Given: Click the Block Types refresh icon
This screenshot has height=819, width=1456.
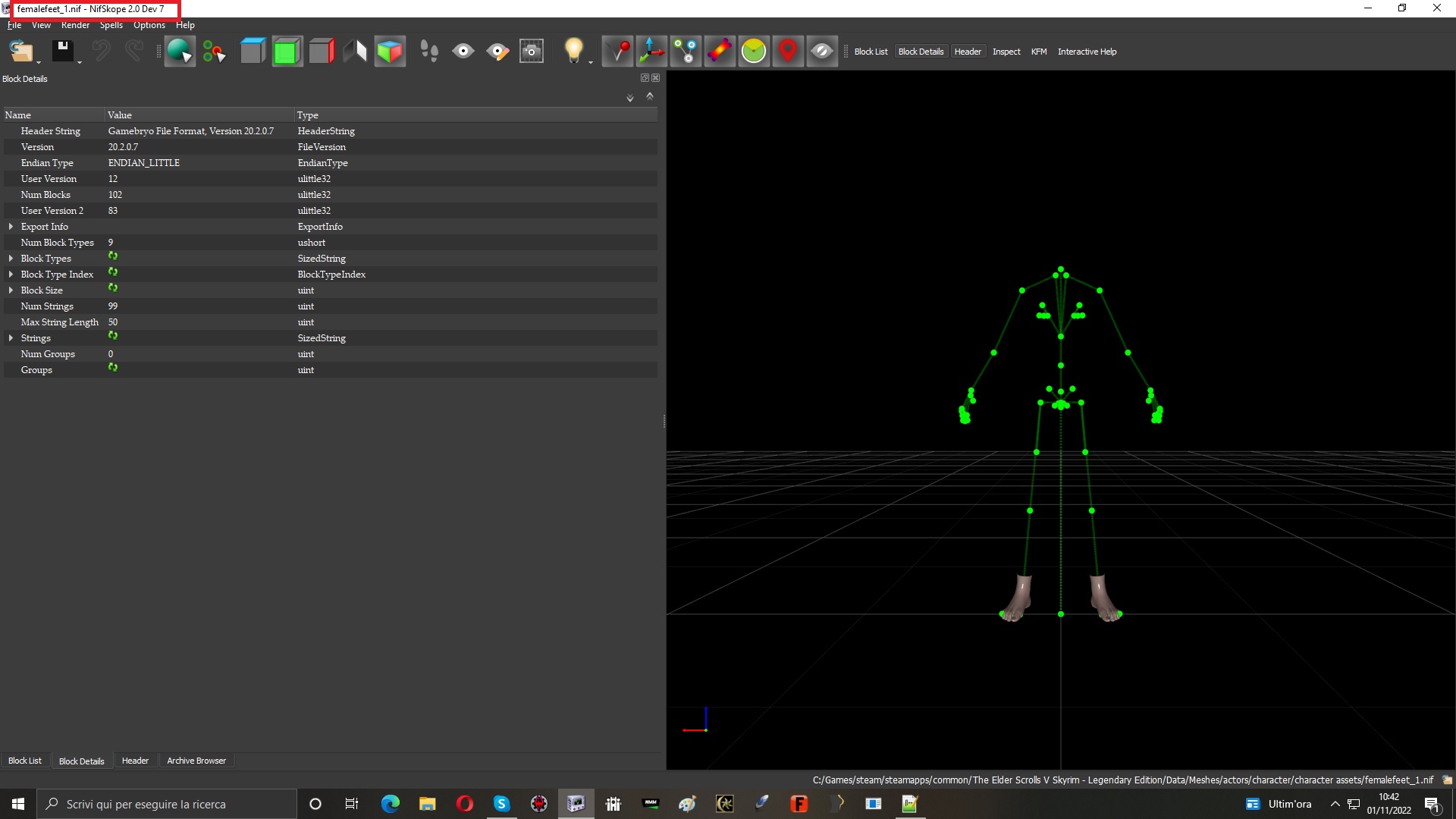Looking at the screenshot, I should pos(113,256).
